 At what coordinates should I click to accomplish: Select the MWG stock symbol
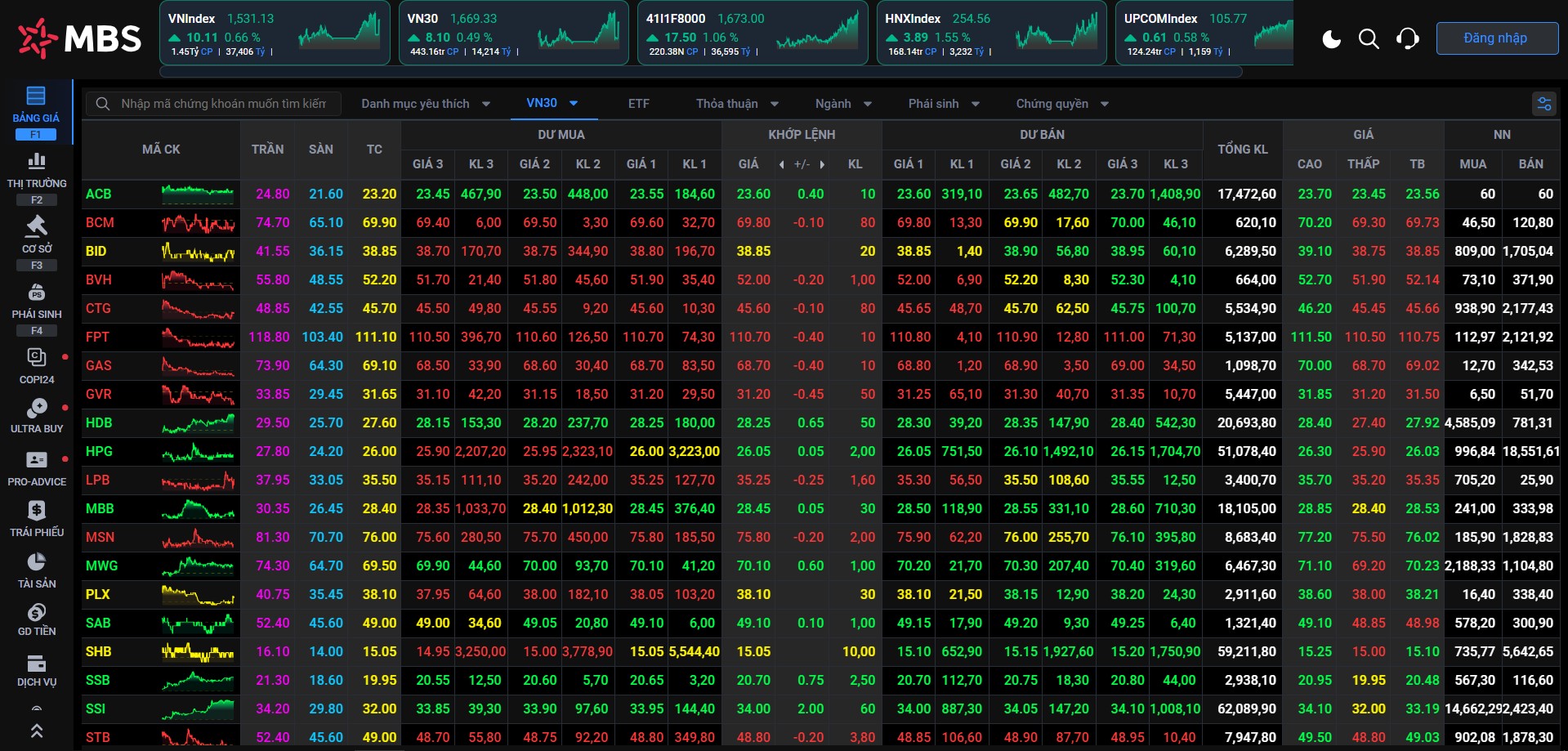101,565
